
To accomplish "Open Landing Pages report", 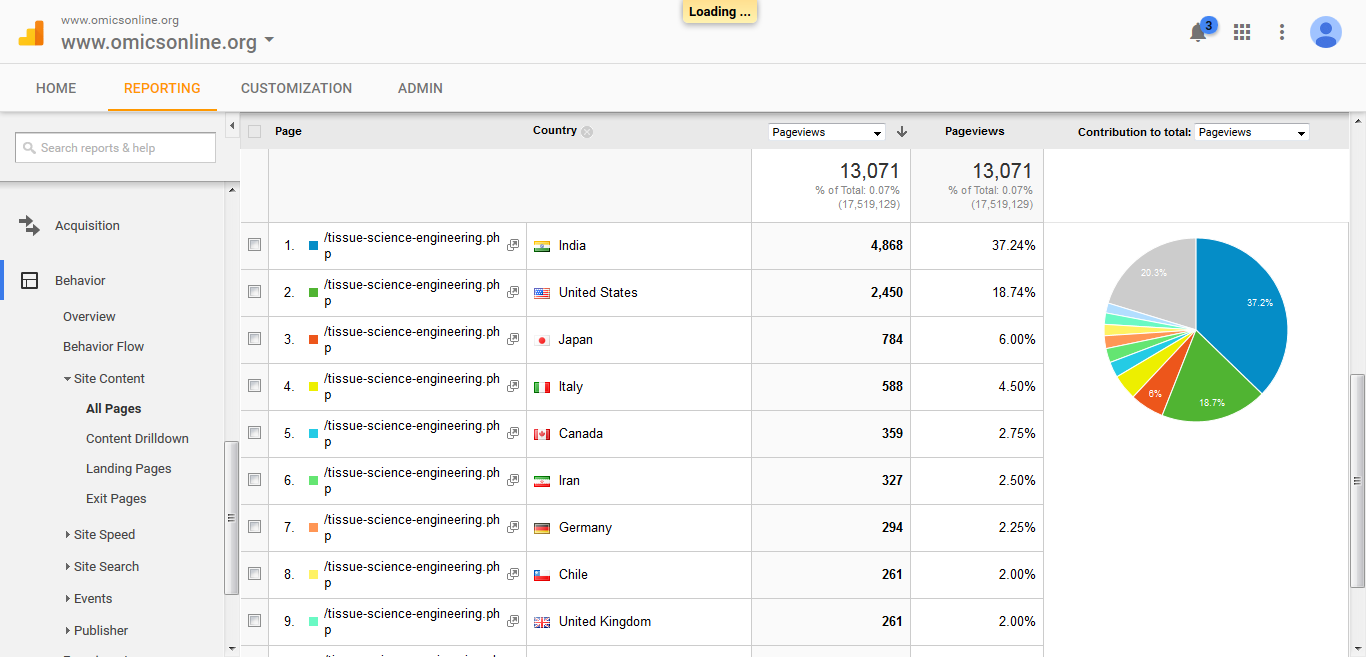I will 129,469.
